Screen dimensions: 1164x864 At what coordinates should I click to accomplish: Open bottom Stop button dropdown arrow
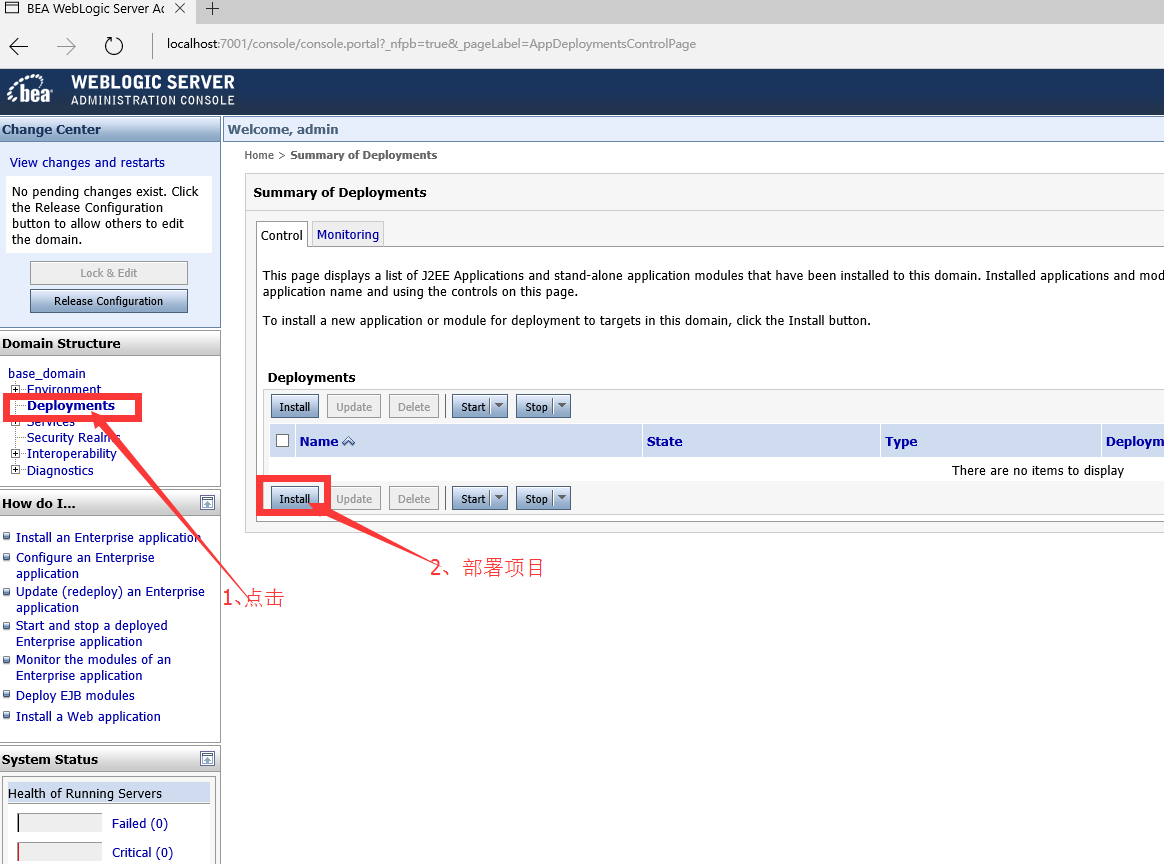562,498
